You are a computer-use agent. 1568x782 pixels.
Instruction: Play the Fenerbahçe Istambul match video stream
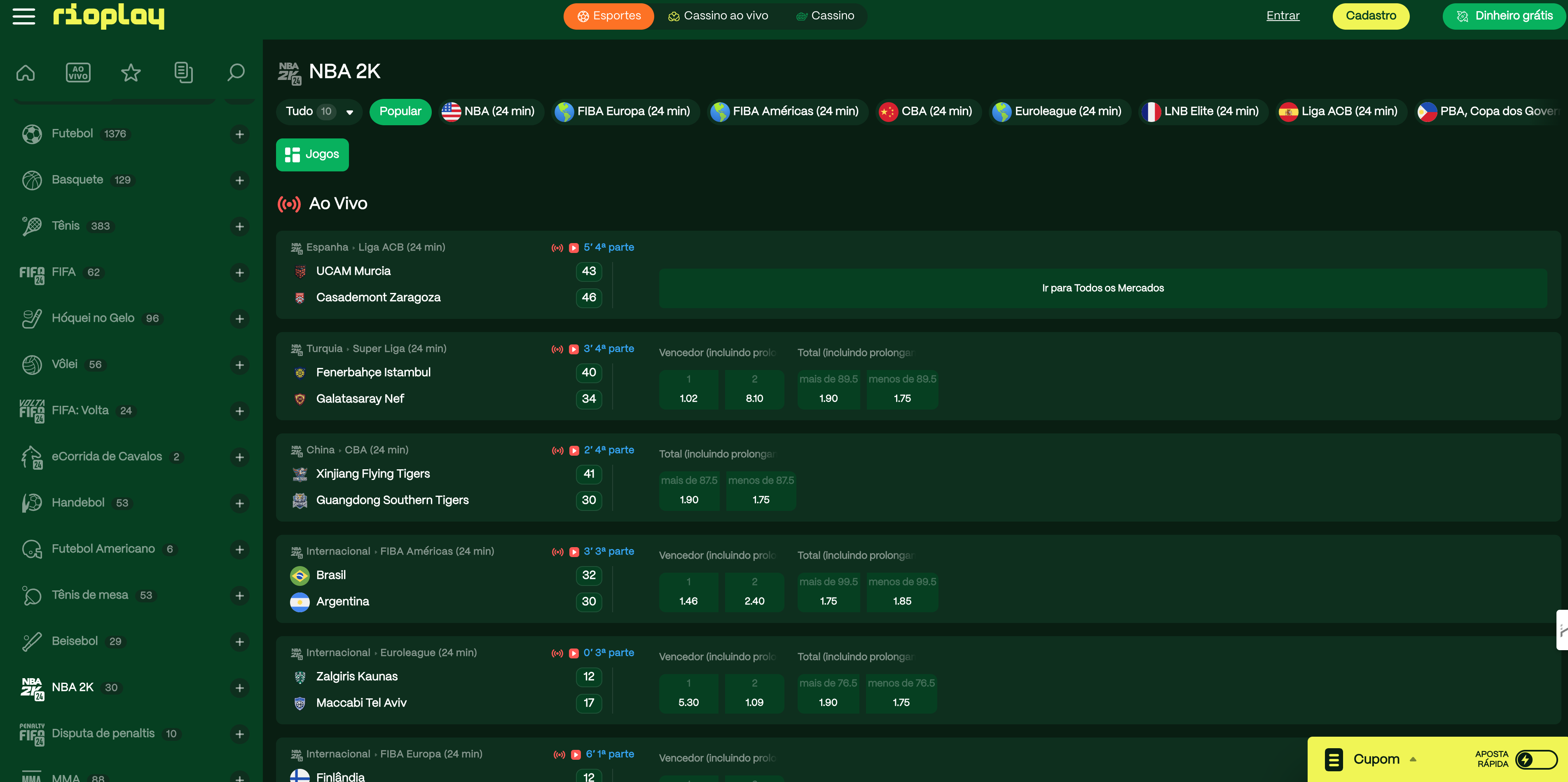coord(573,349)
